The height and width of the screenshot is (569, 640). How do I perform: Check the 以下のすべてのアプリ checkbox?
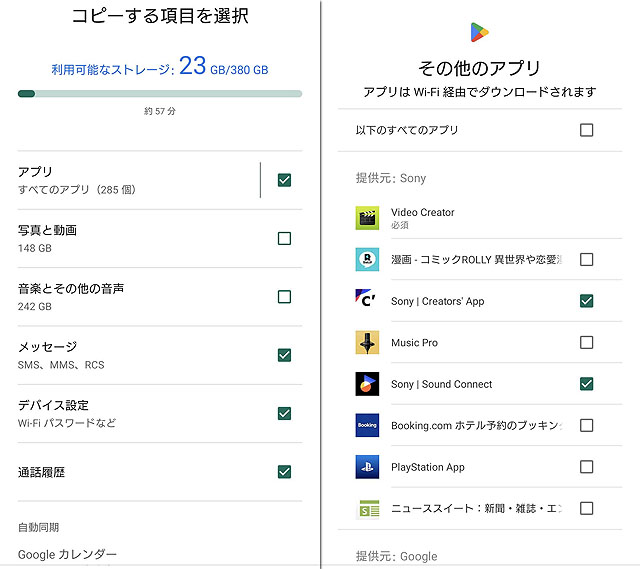pyautogui.click(x=587, y=130)
